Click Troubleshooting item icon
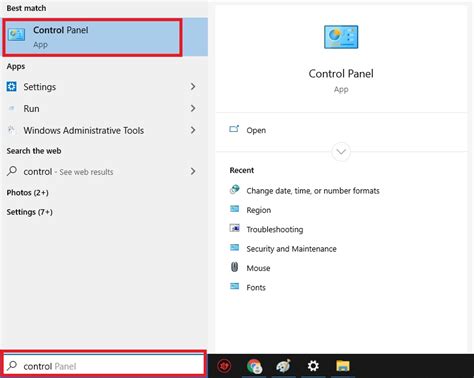 (235, 228)
